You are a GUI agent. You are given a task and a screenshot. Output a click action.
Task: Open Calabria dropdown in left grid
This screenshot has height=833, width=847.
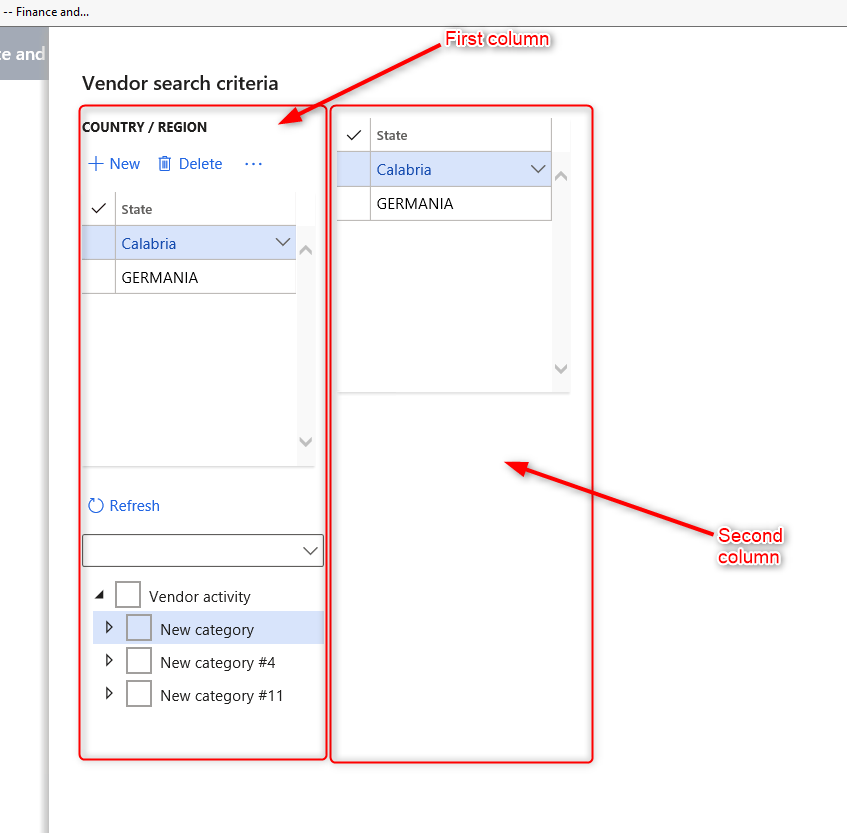point(282,243)
